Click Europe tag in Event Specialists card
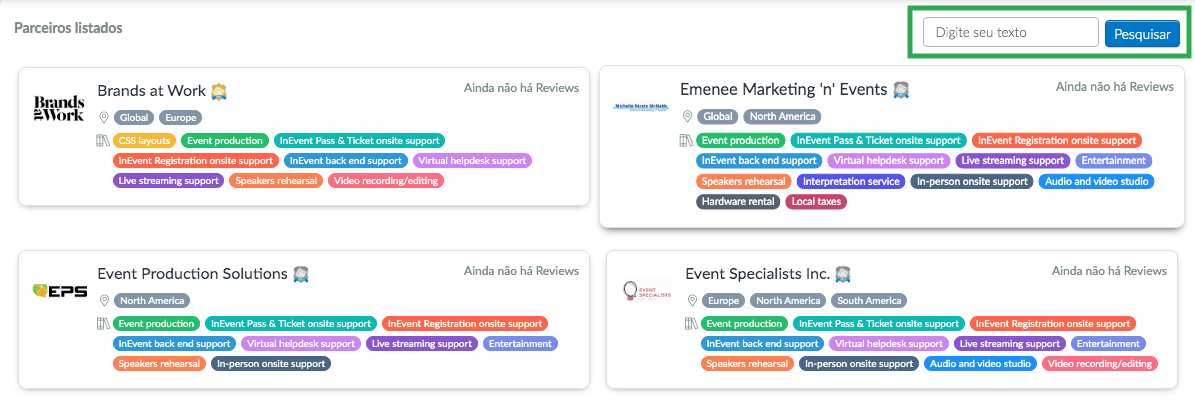Image resolution: width=1195 pixels, height=400 pixels. pos(723,300)
